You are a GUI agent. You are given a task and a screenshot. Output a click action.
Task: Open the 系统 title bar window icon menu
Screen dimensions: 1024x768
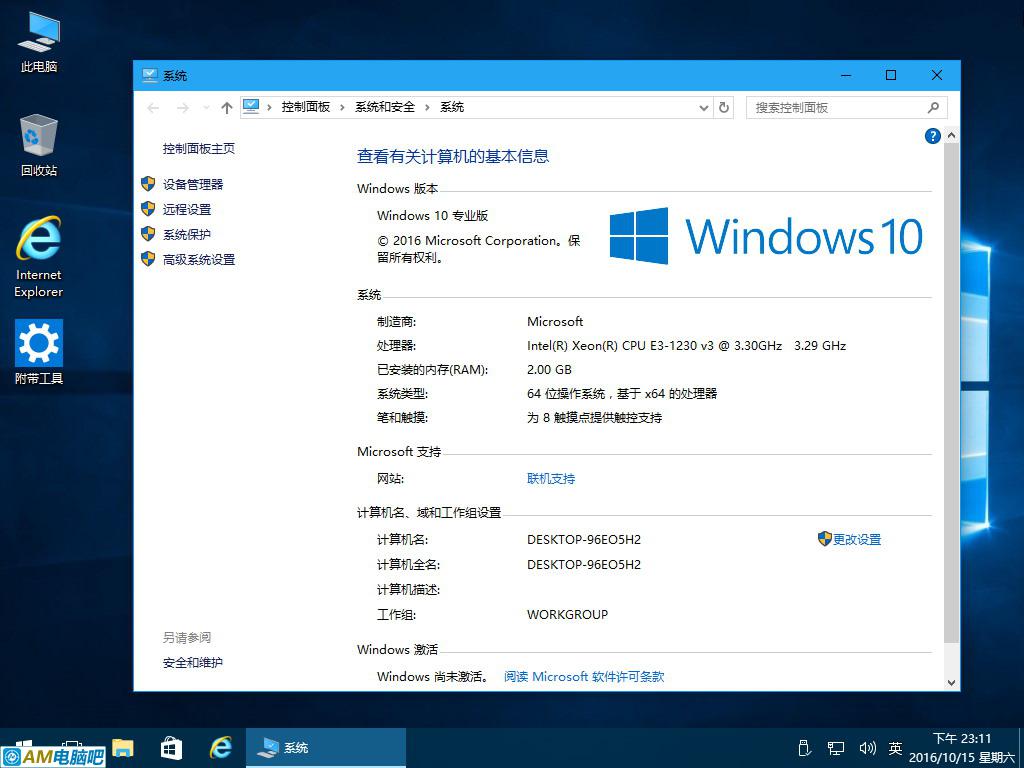(x=150, y=75)
